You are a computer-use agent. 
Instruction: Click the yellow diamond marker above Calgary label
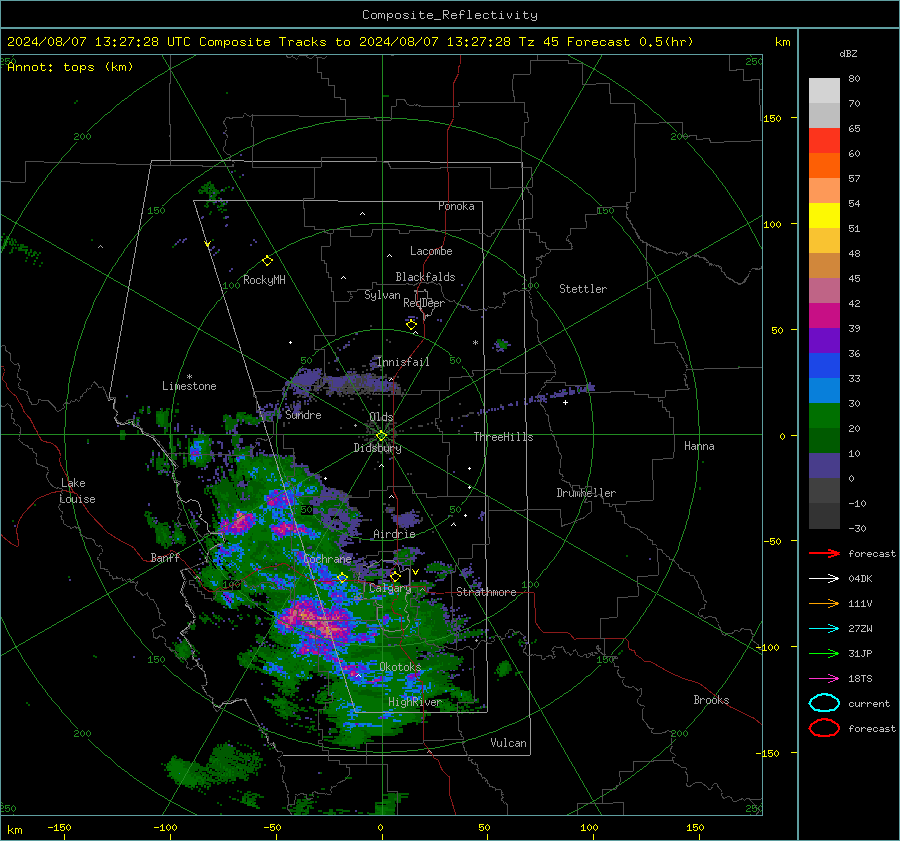click(395, 576)
